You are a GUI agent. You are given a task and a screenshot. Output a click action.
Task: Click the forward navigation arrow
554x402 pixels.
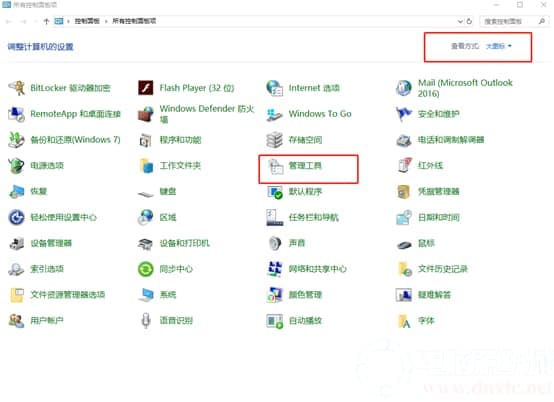coord(24,22)
